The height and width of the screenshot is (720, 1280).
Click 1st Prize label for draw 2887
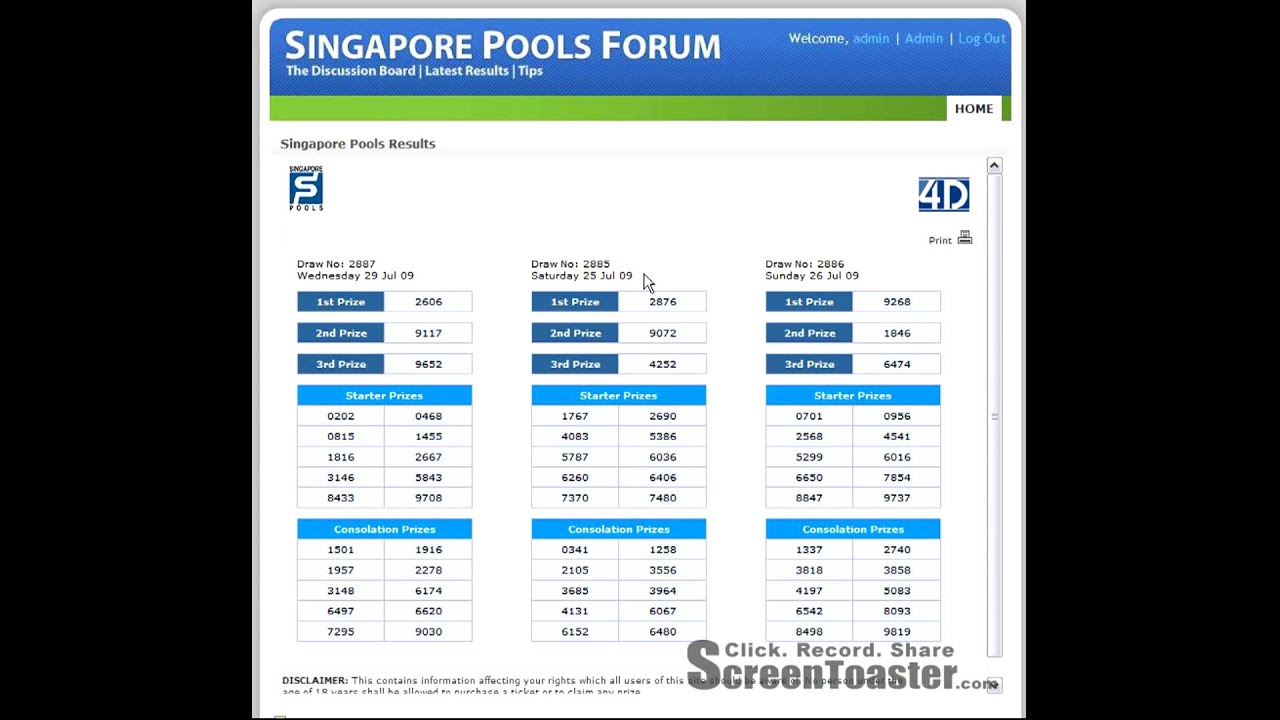[341, 302]
